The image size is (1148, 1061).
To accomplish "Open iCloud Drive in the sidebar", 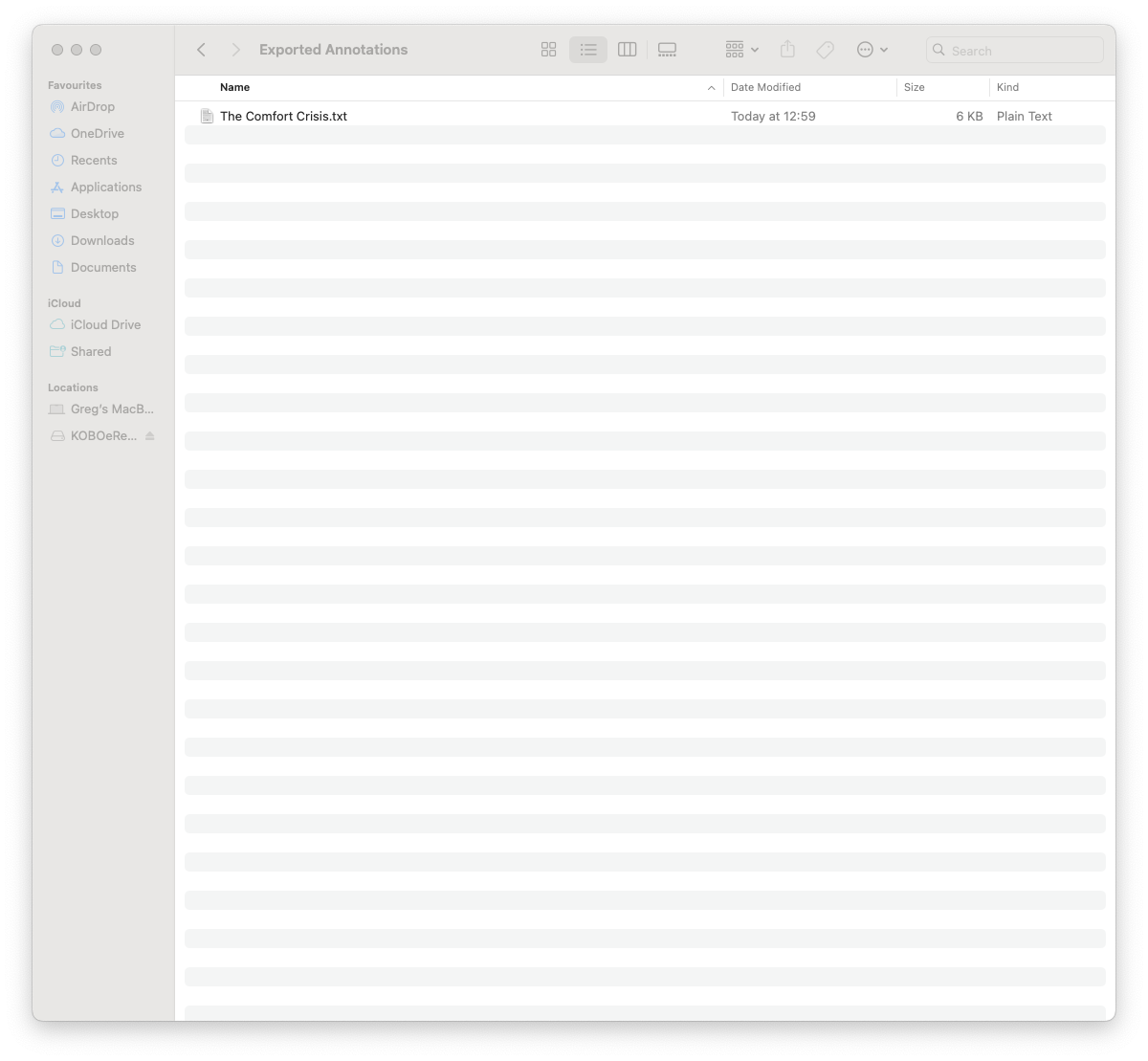I will [105, 325].
